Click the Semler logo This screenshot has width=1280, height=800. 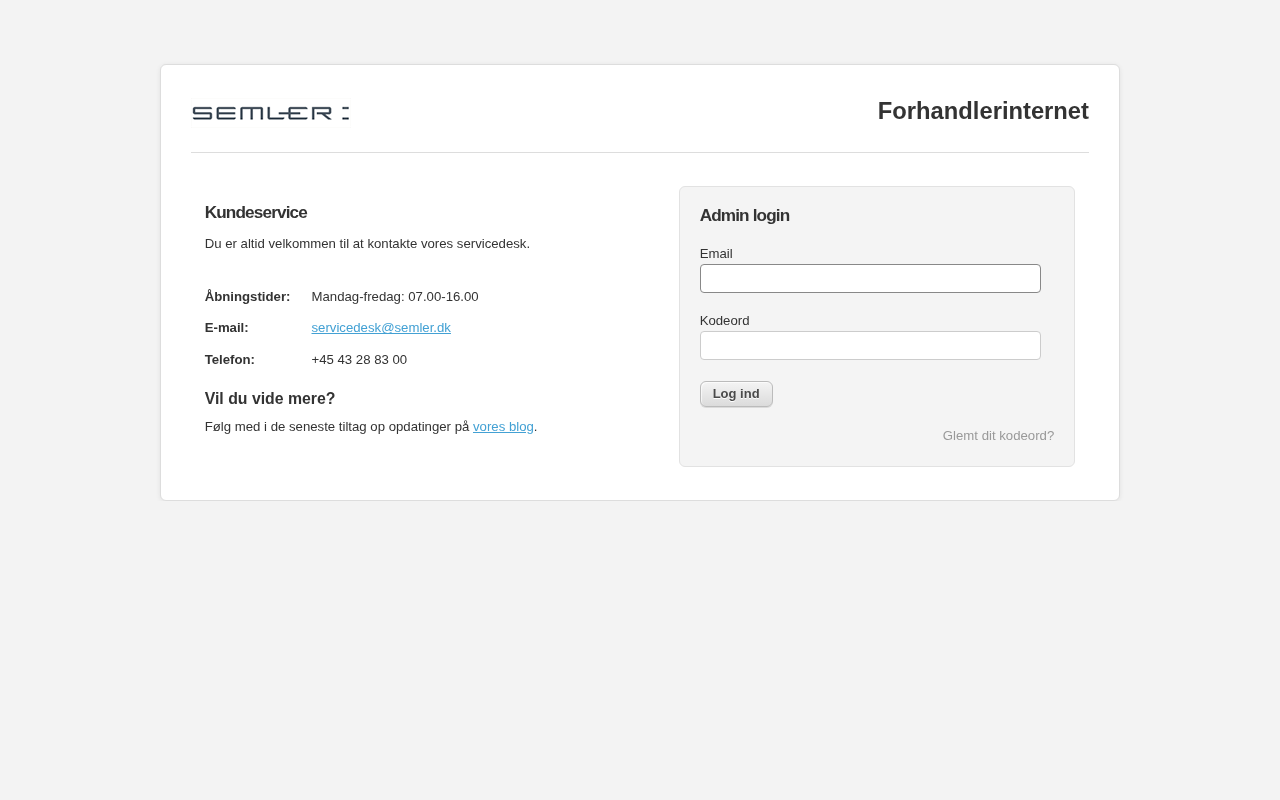click(x=270, y=113)
